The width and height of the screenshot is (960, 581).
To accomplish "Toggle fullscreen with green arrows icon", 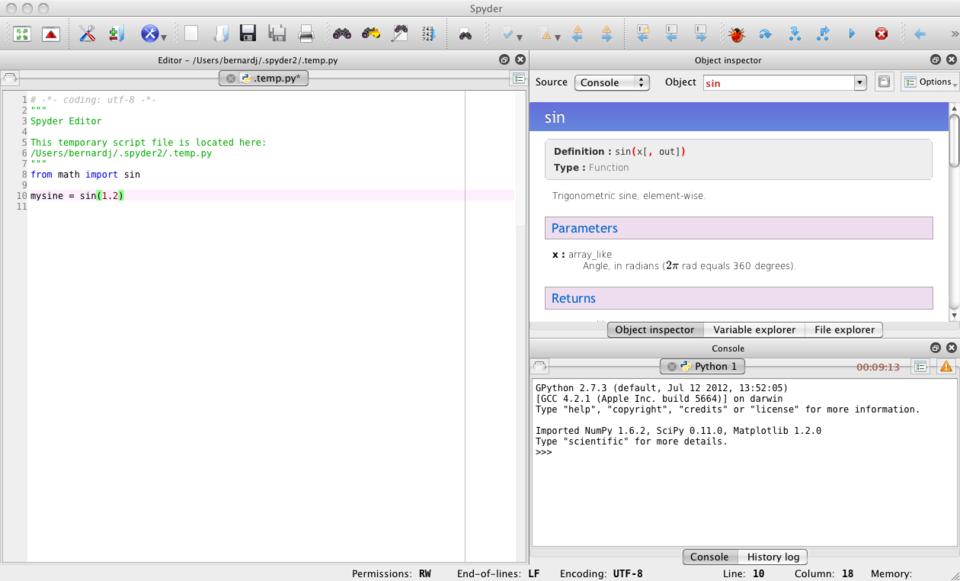I will (22, 34).
